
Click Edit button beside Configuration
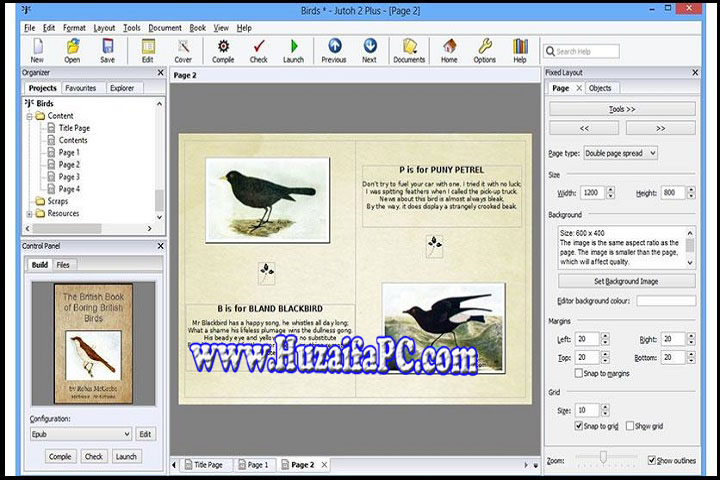coord(145,434)
